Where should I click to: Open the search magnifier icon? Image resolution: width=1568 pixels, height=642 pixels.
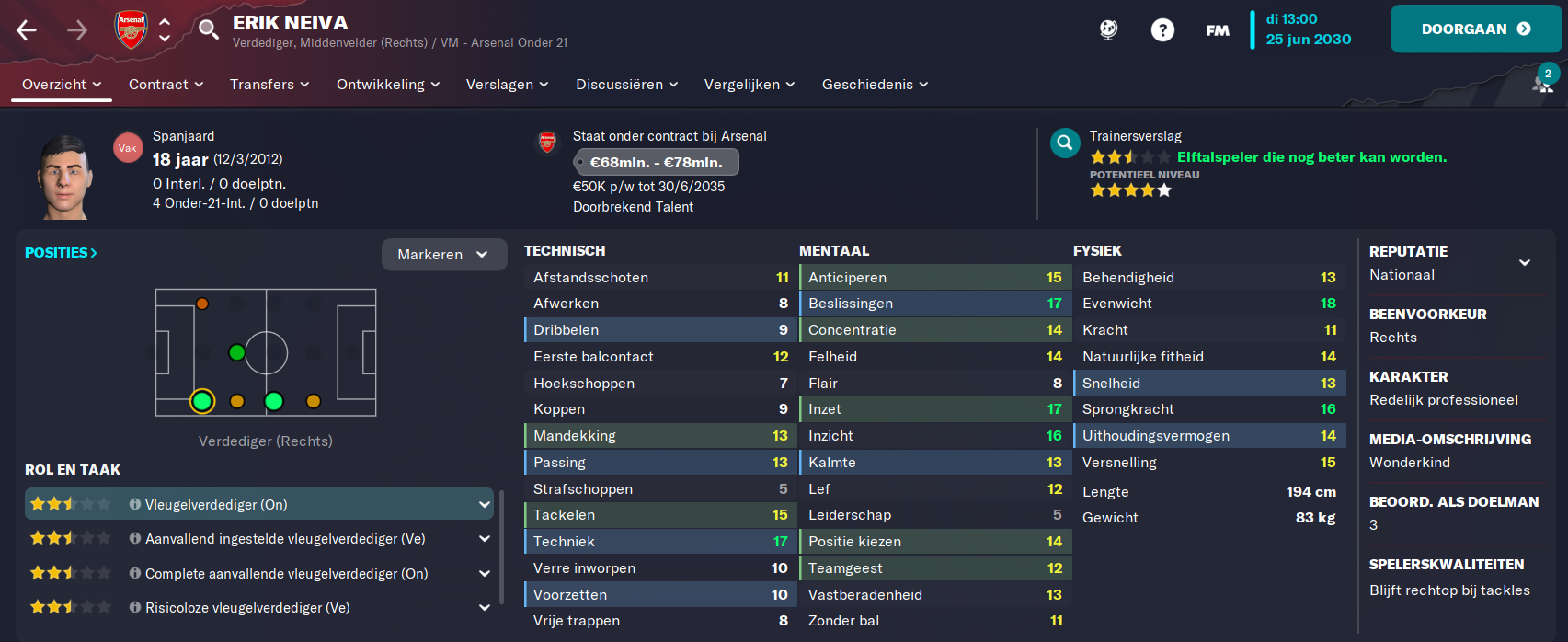click(209, 30)
